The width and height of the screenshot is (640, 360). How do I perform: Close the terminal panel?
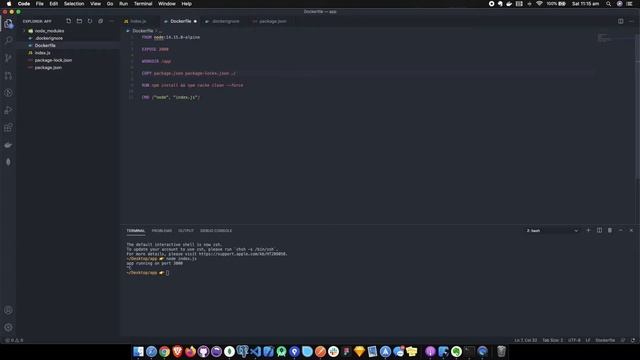coord(631,231)
